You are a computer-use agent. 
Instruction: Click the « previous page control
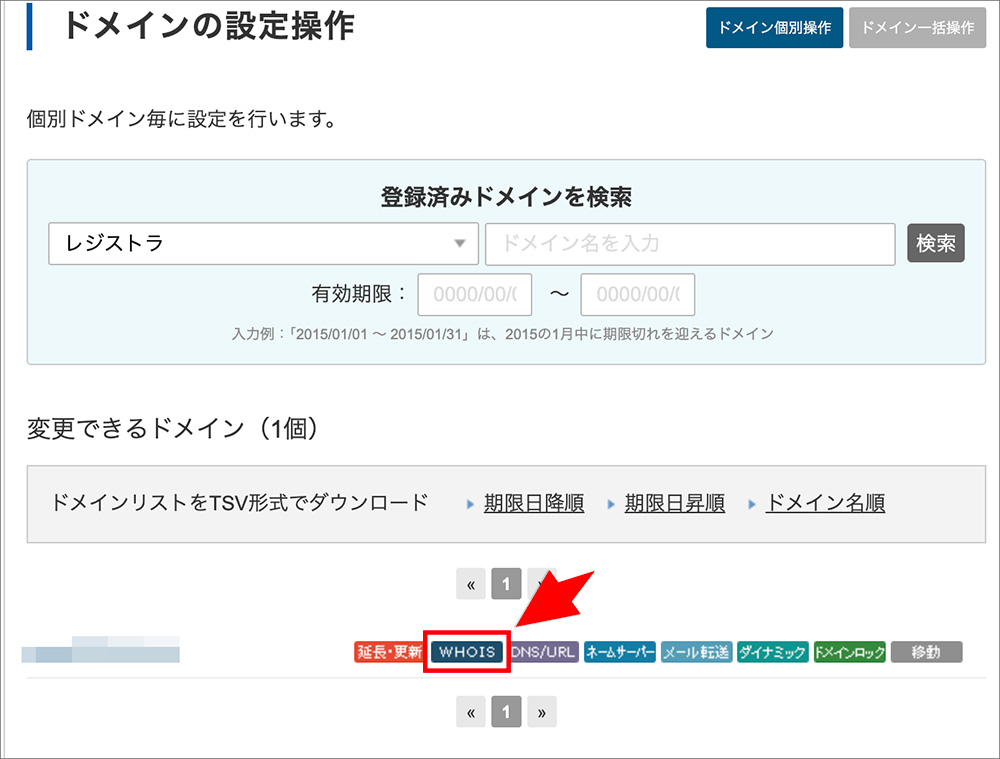point(470,584)
